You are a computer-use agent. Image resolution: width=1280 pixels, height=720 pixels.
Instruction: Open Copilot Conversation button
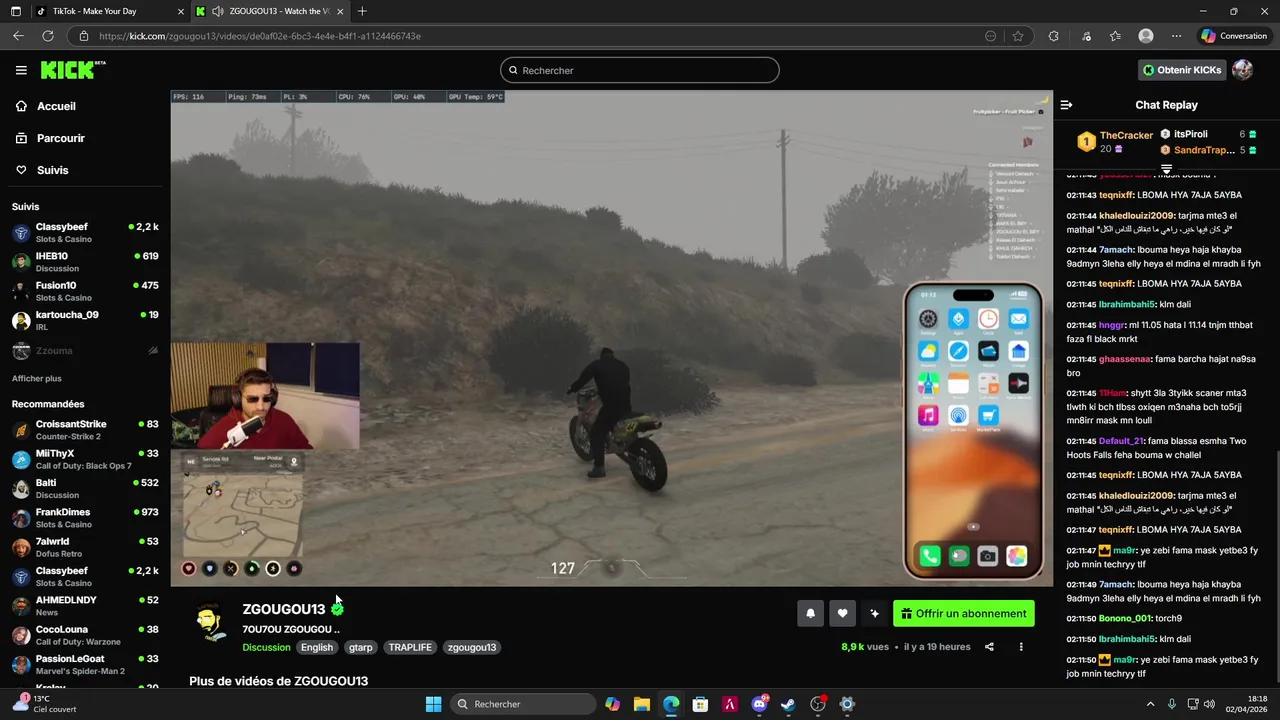pos(1234,36)
